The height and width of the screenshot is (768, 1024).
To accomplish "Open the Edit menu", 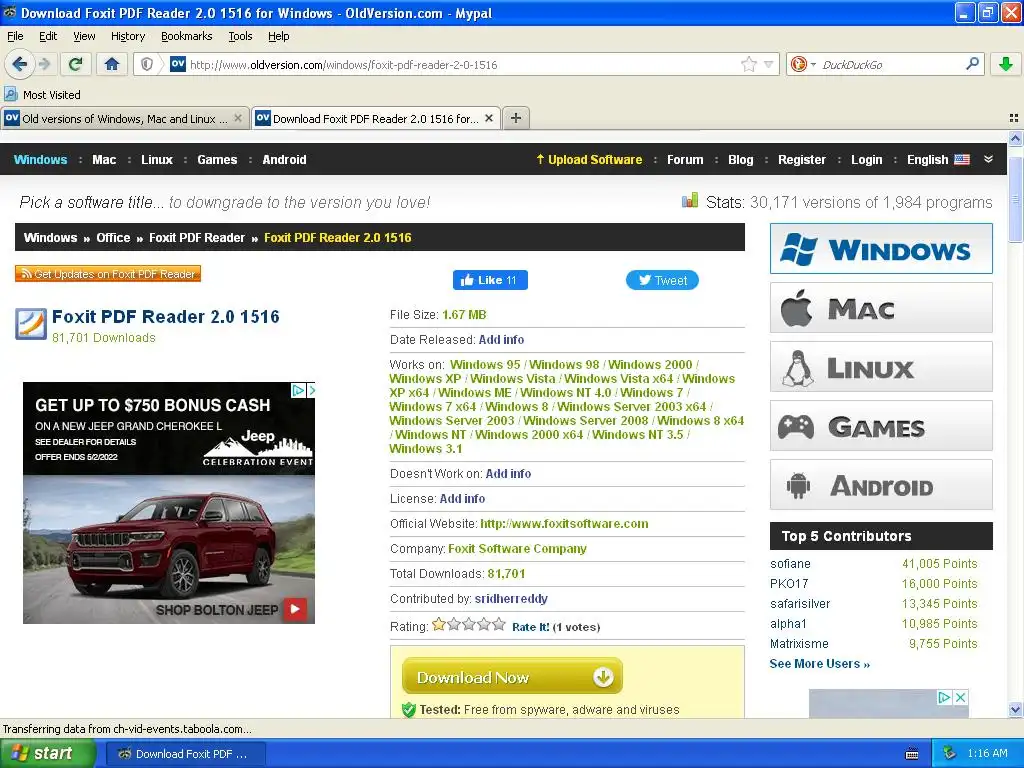I will coord(48,36).
